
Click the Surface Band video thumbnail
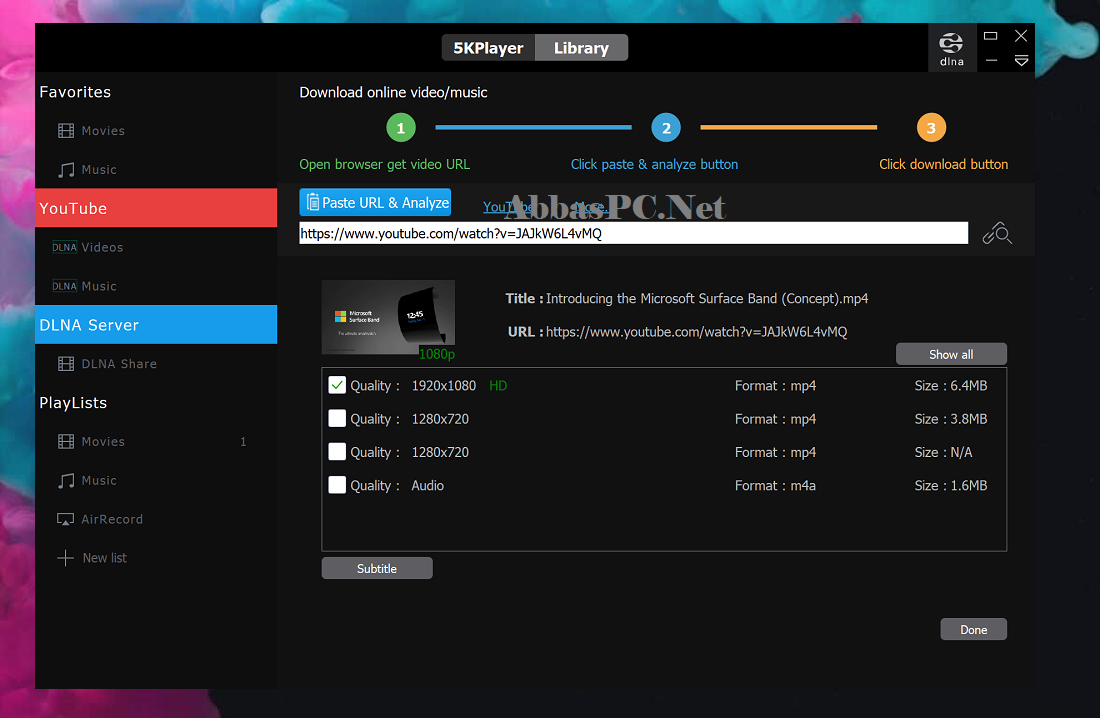click(388, 317)
